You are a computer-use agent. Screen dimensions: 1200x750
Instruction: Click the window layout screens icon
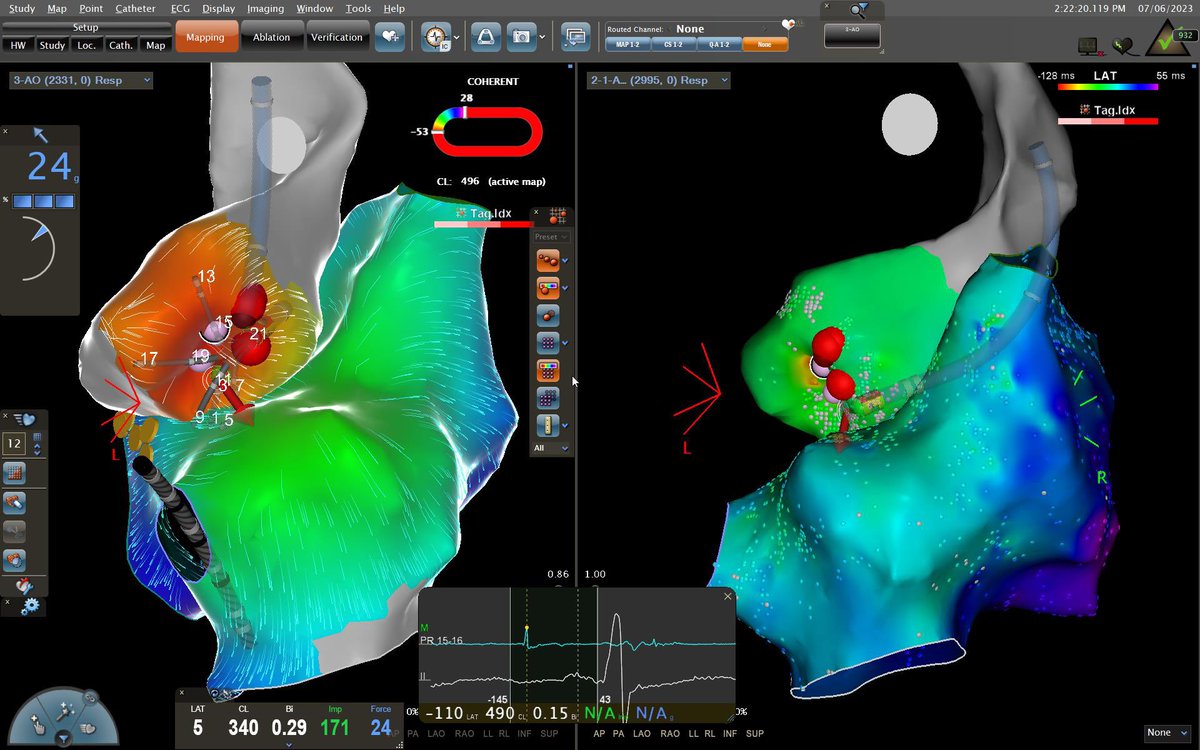tap(575, 37)
